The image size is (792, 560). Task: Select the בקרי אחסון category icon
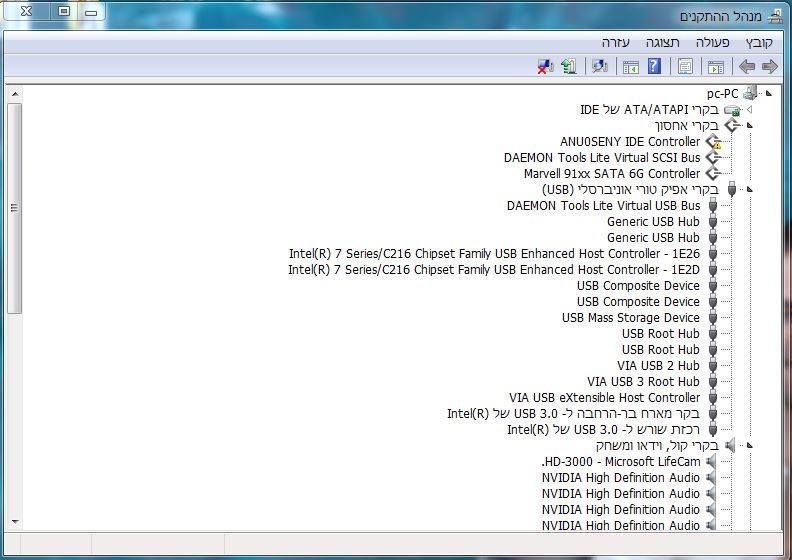[x=732, y=125]
